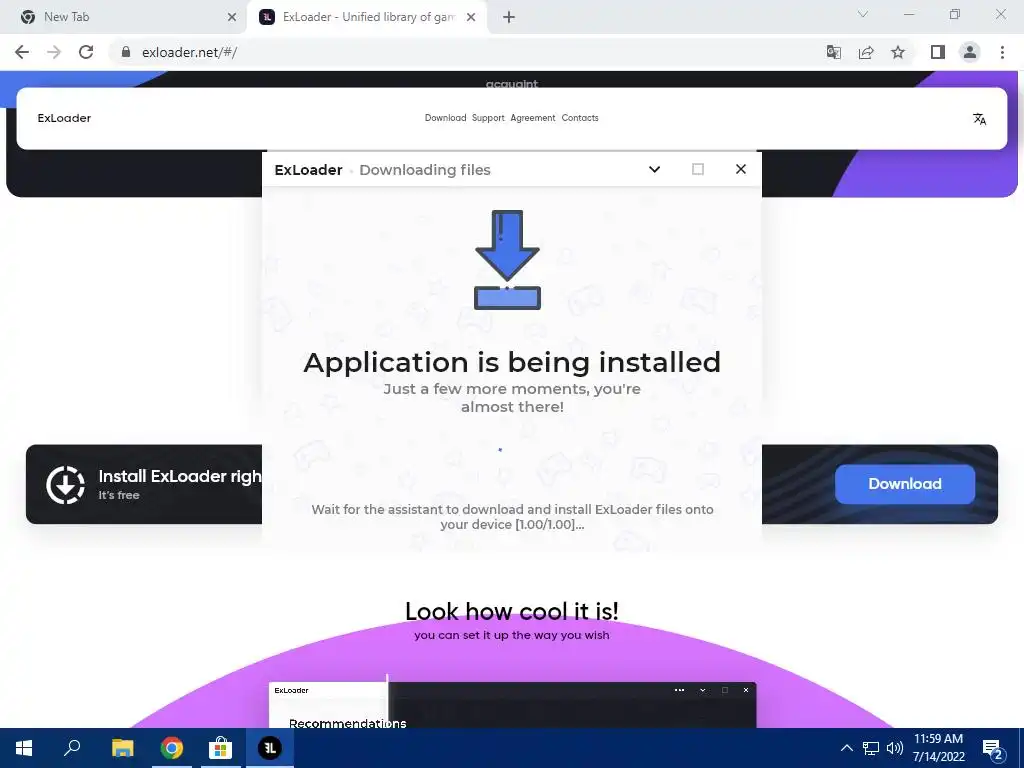Click the site lock security icon
1024x768 pixels.
(126, 52)
